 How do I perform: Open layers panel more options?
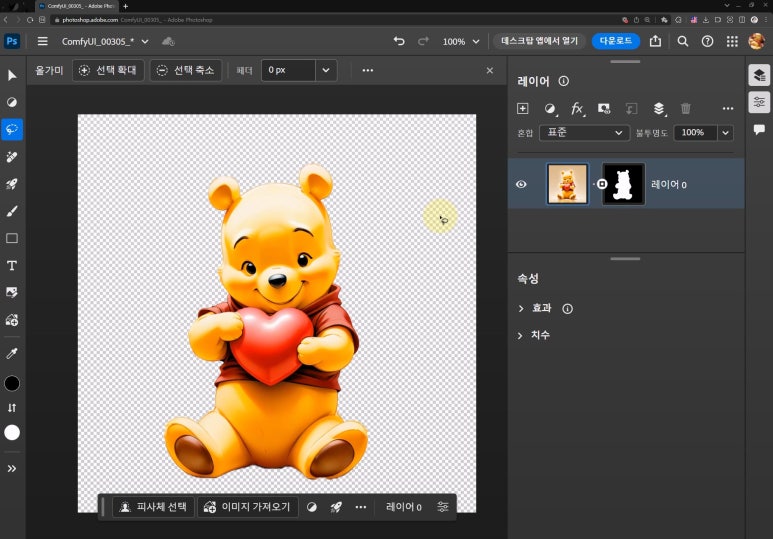tap(728, 108)
